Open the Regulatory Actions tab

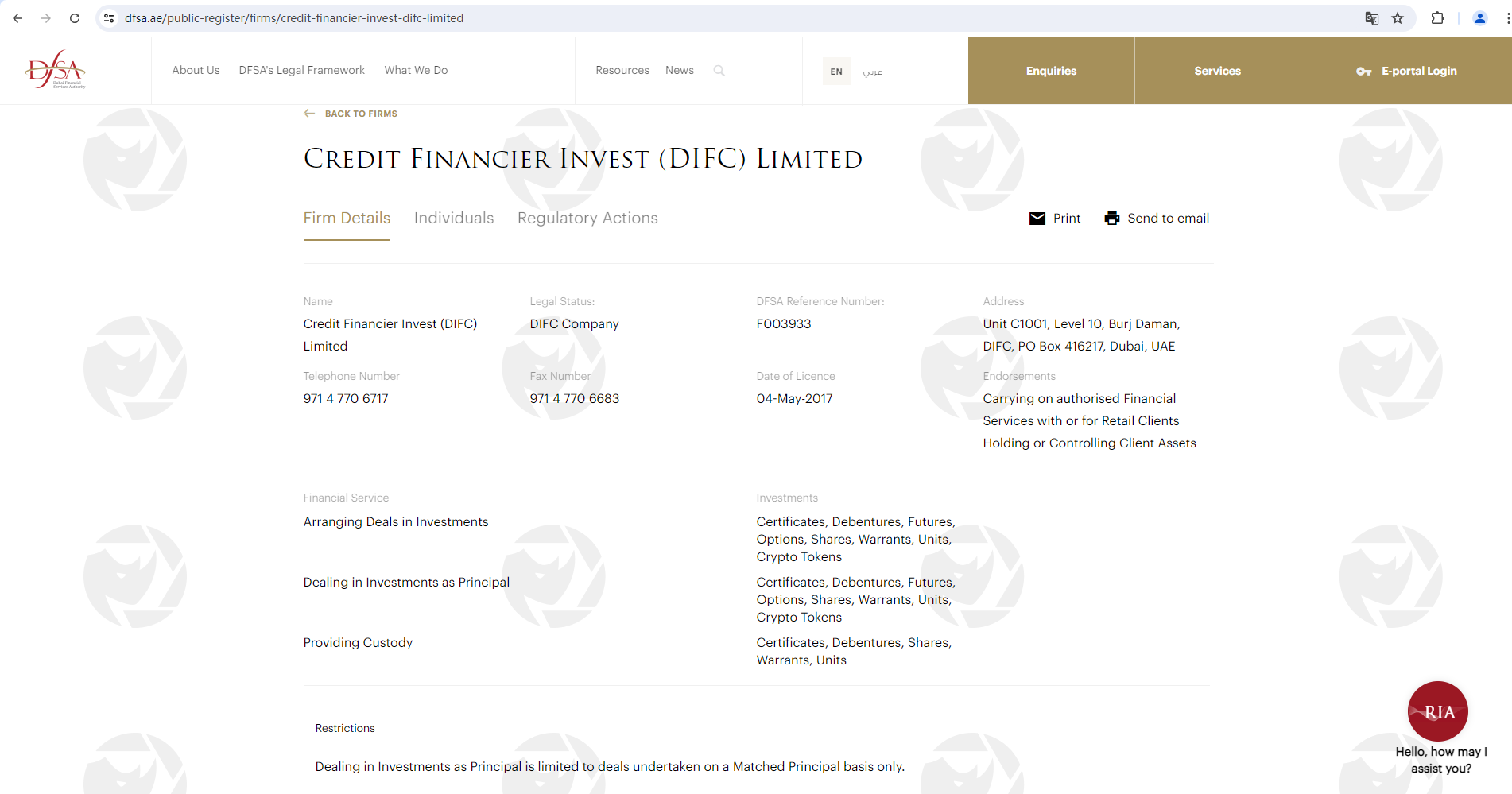587,219
